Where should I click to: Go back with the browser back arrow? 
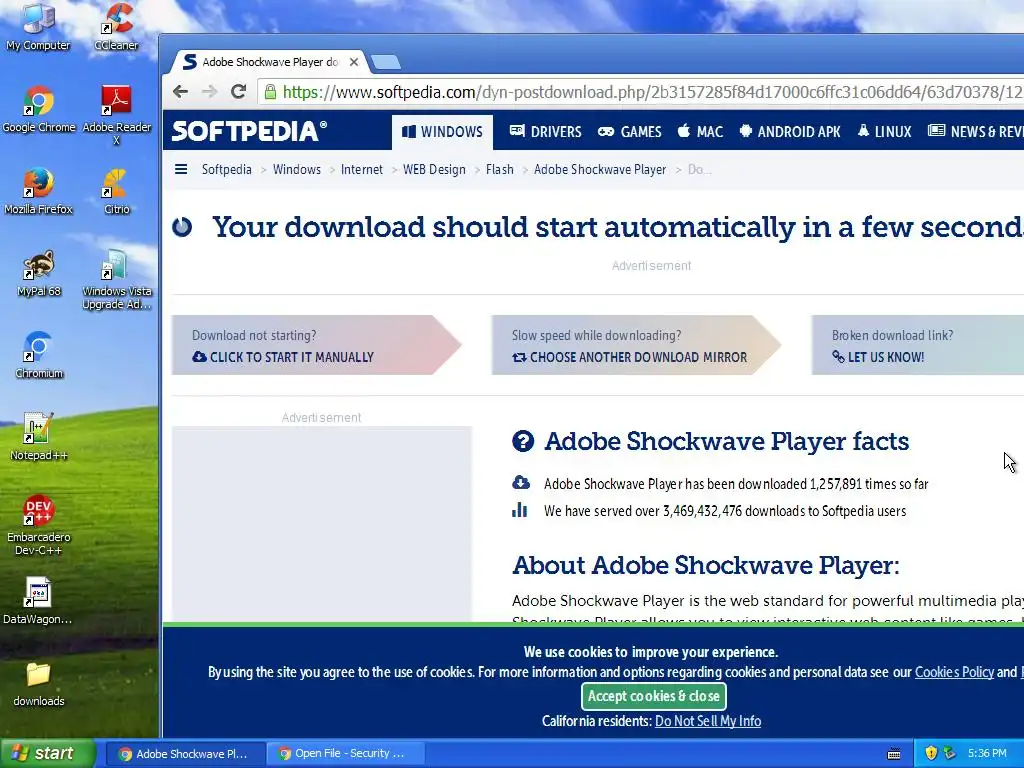click(181, 91)
